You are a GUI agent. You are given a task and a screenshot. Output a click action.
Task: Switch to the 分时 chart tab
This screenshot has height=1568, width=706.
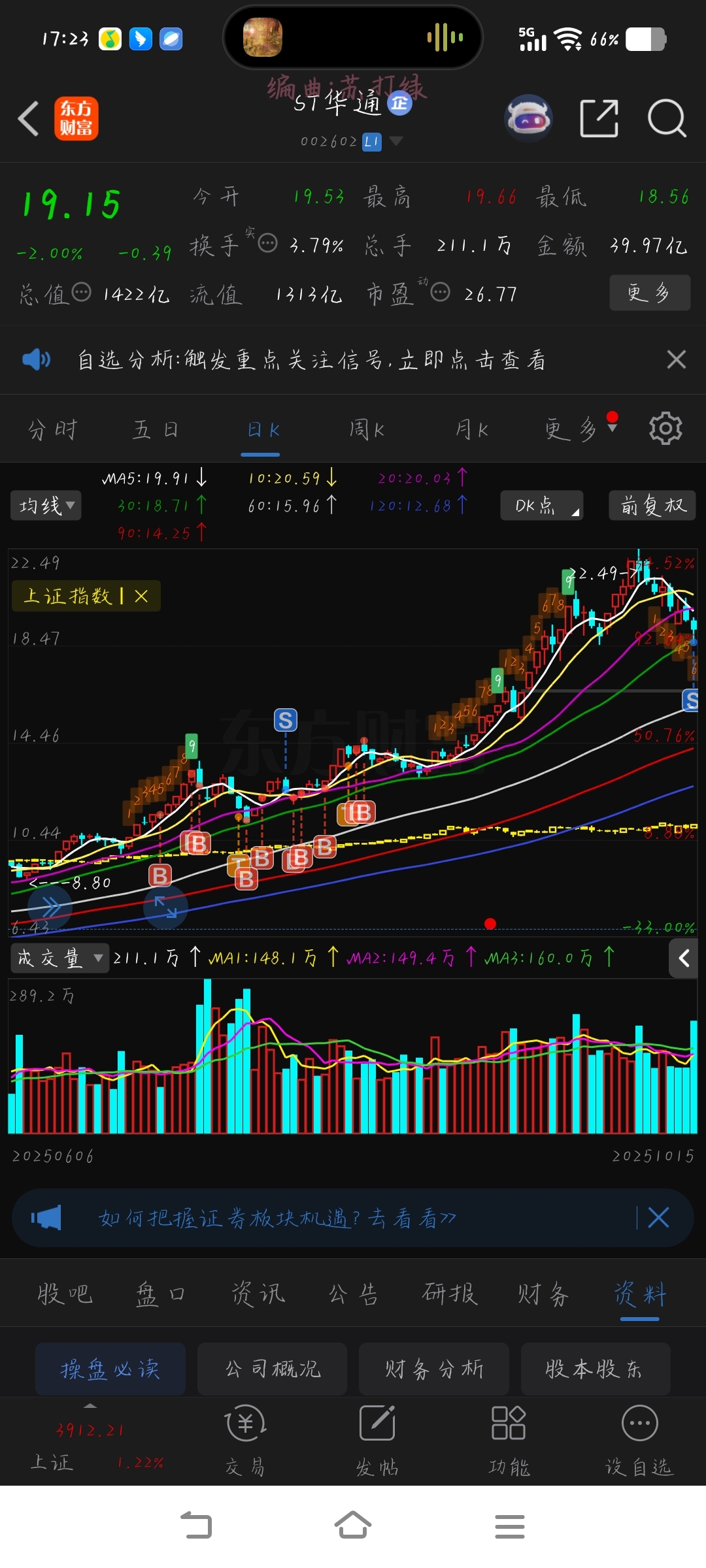52,429
